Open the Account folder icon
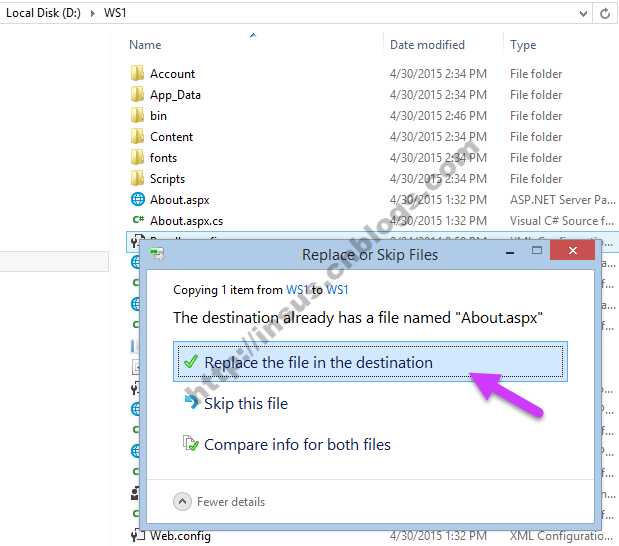 pyautogui.click(x=137, y=73)
